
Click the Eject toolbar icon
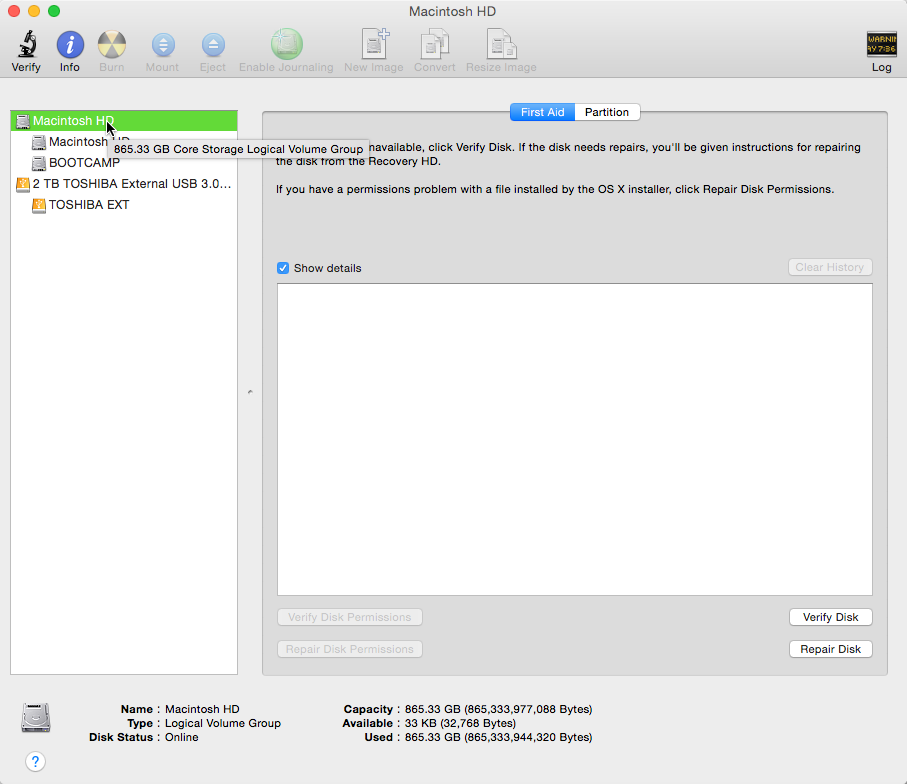tap(213, 45)
